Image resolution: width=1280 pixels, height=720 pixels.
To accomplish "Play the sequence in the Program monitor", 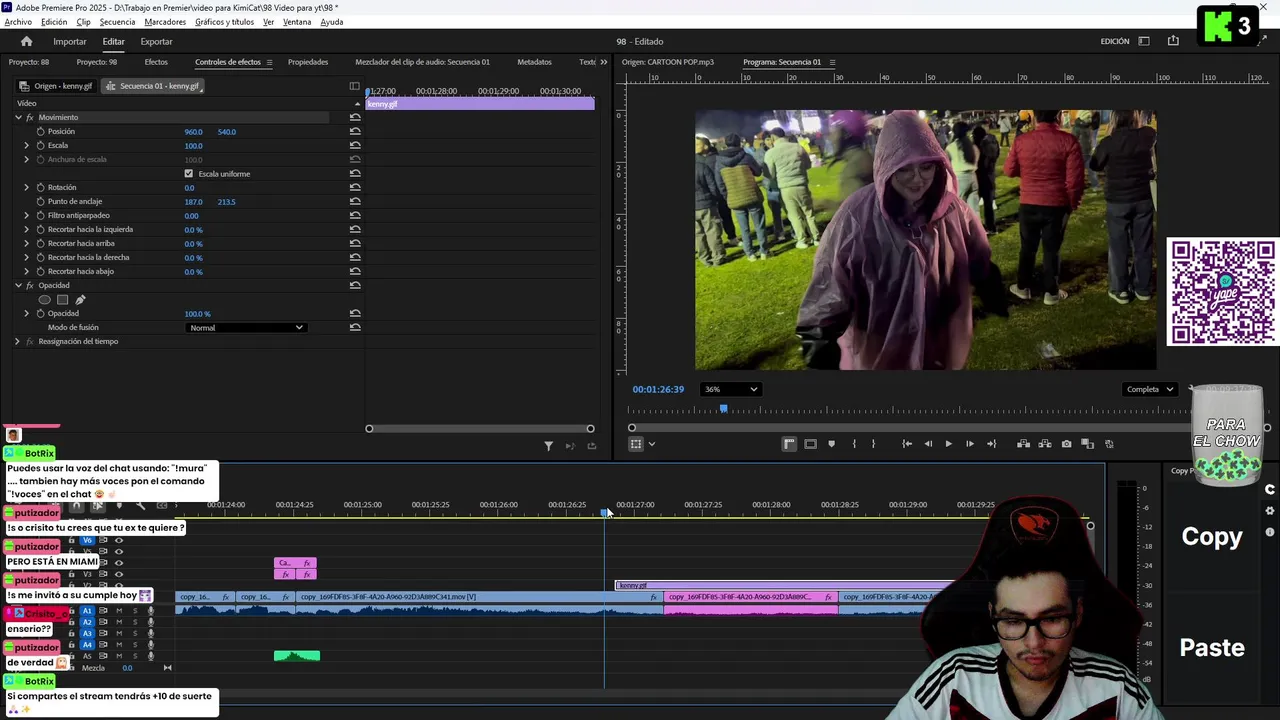I will [x=948, y=444].
